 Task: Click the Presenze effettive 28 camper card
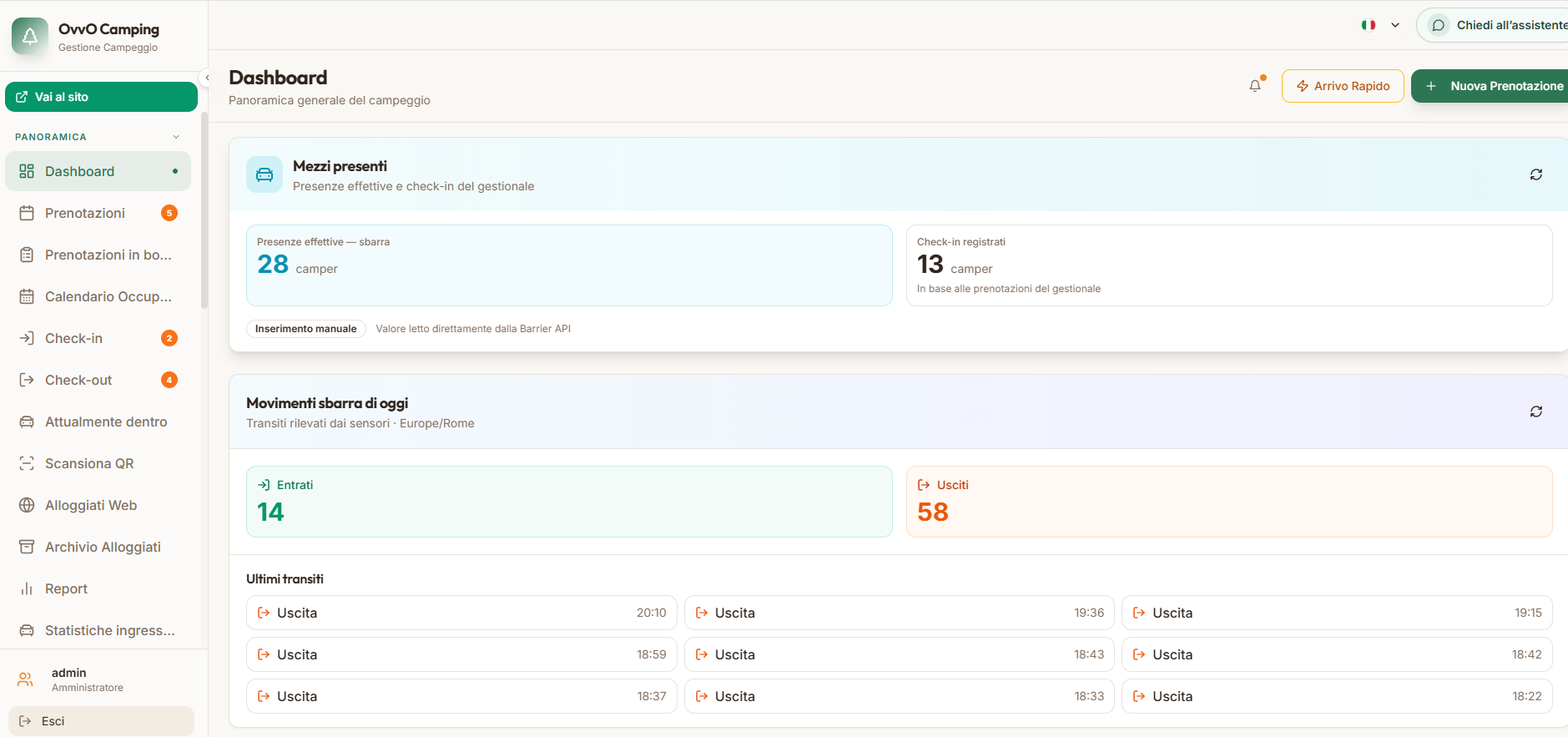pyautogui.click(x=569, y=265)
